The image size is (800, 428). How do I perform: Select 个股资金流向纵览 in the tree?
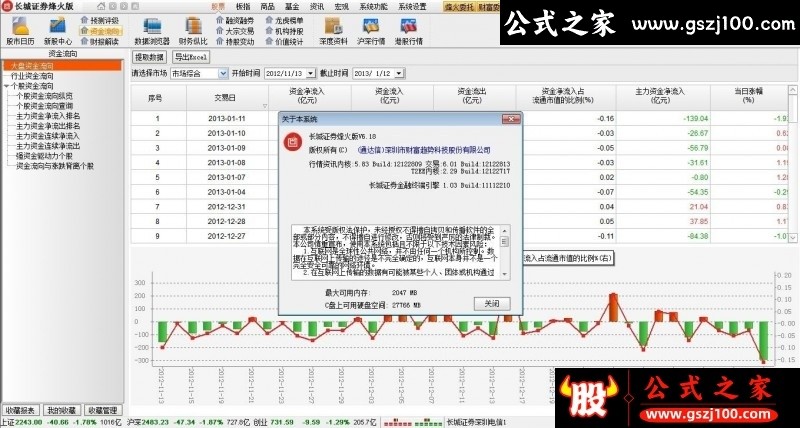[x=44, y=96]
